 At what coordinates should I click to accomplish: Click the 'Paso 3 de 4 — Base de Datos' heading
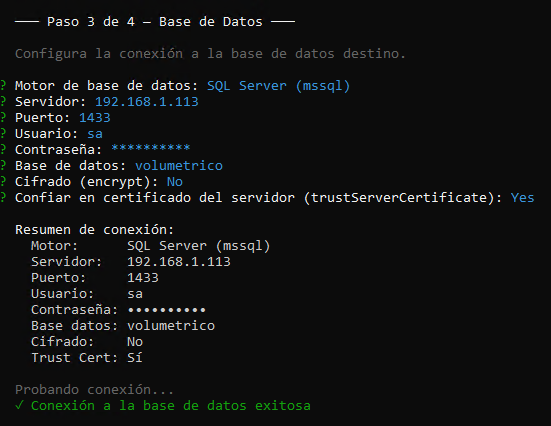pyautogui.click(x=155, y=22)
